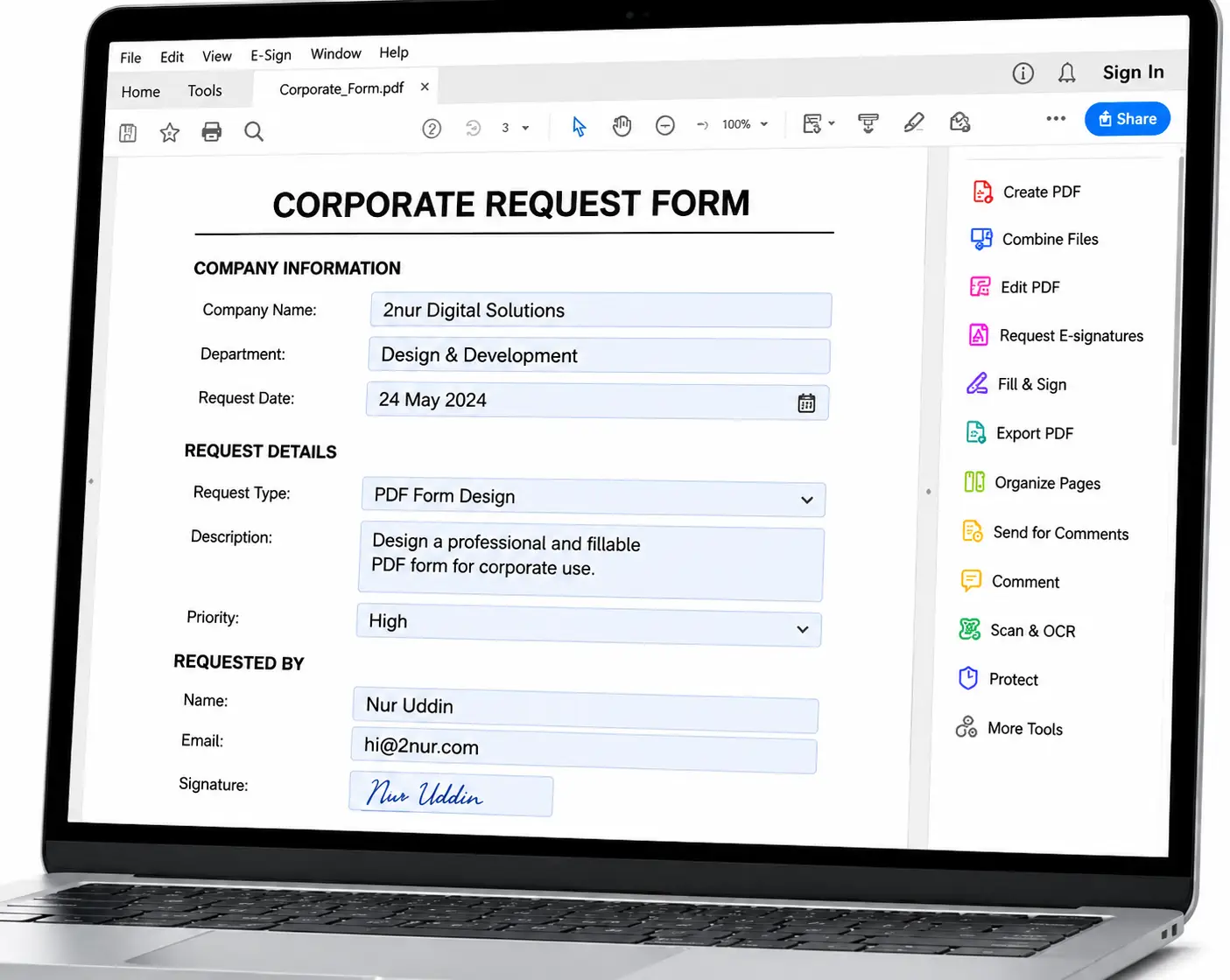Click the Signature field
Screen dimensions: 1230x980
click(x=451, y=793)
